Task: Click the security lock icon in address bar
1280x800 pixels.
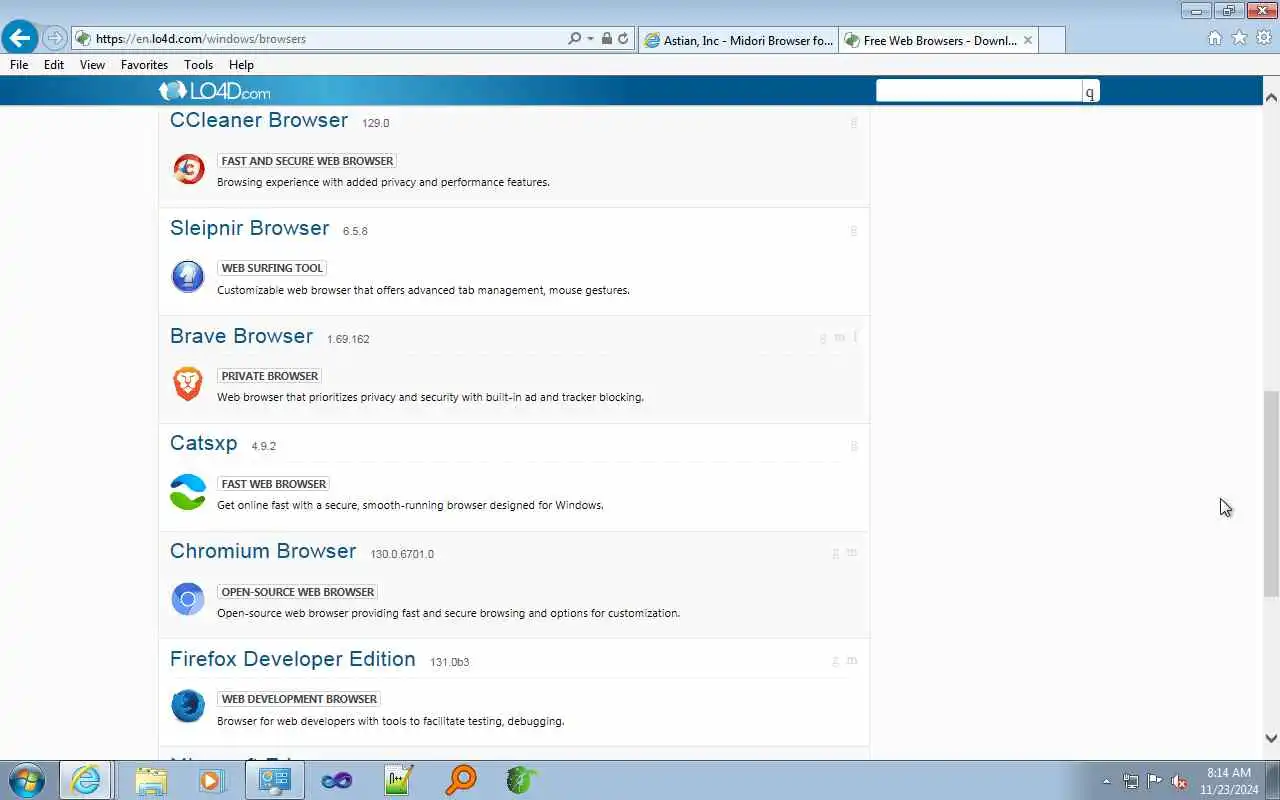Action: click(606, 39)
